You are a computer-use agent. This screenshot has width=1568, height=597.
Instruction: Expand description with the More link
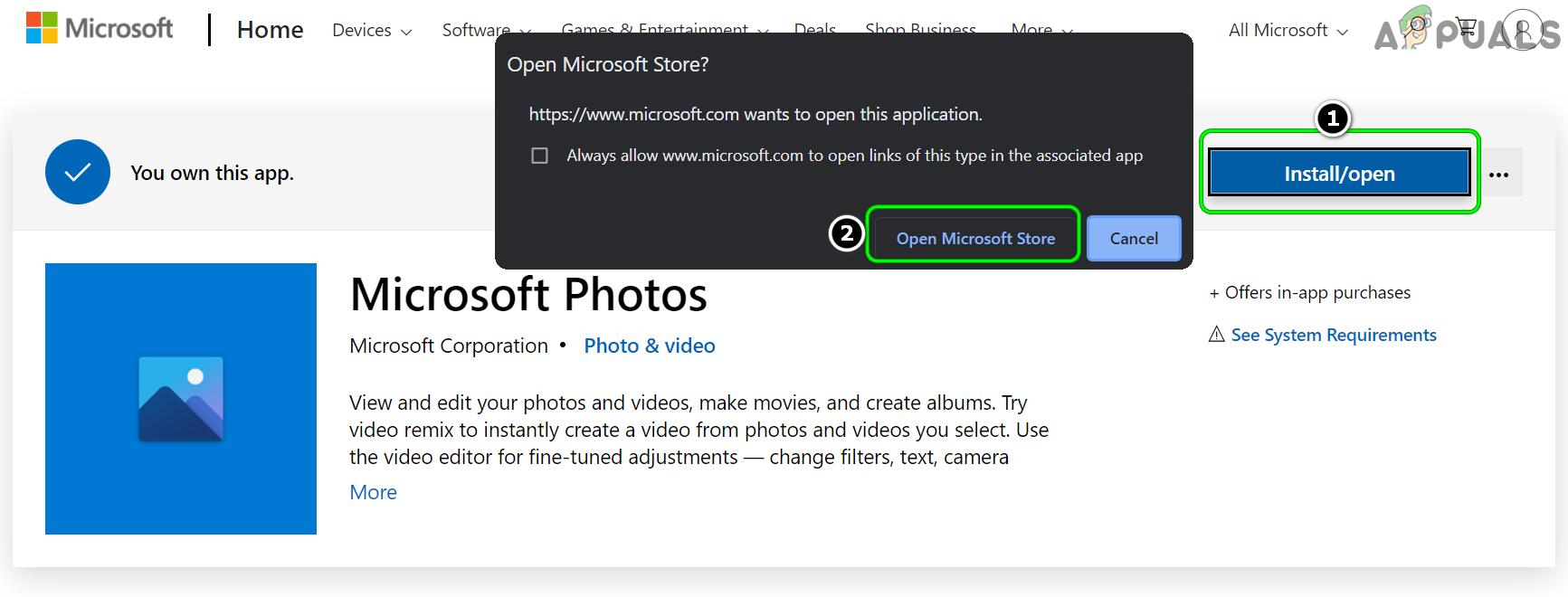point(373,492)
